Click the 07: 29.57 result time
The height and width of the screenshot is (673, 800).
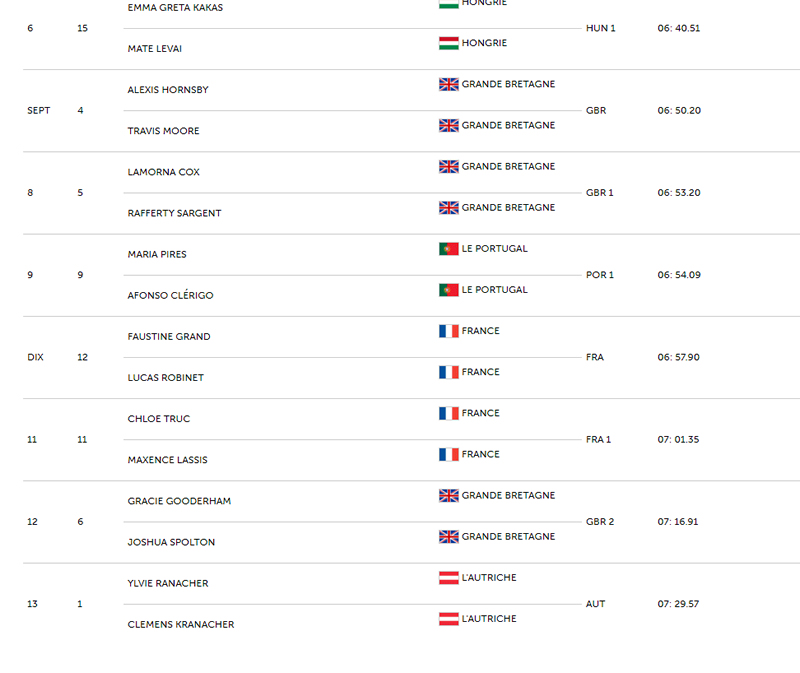tap(678, 604)
